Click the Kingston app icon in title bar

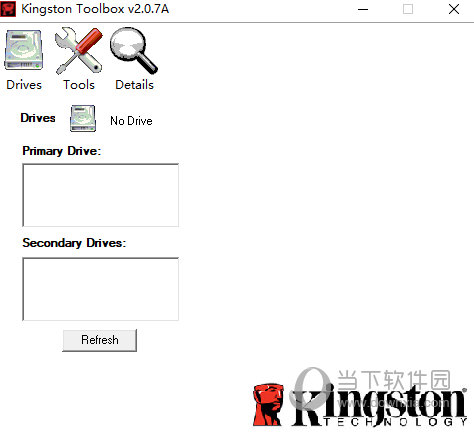pos(8,9)
